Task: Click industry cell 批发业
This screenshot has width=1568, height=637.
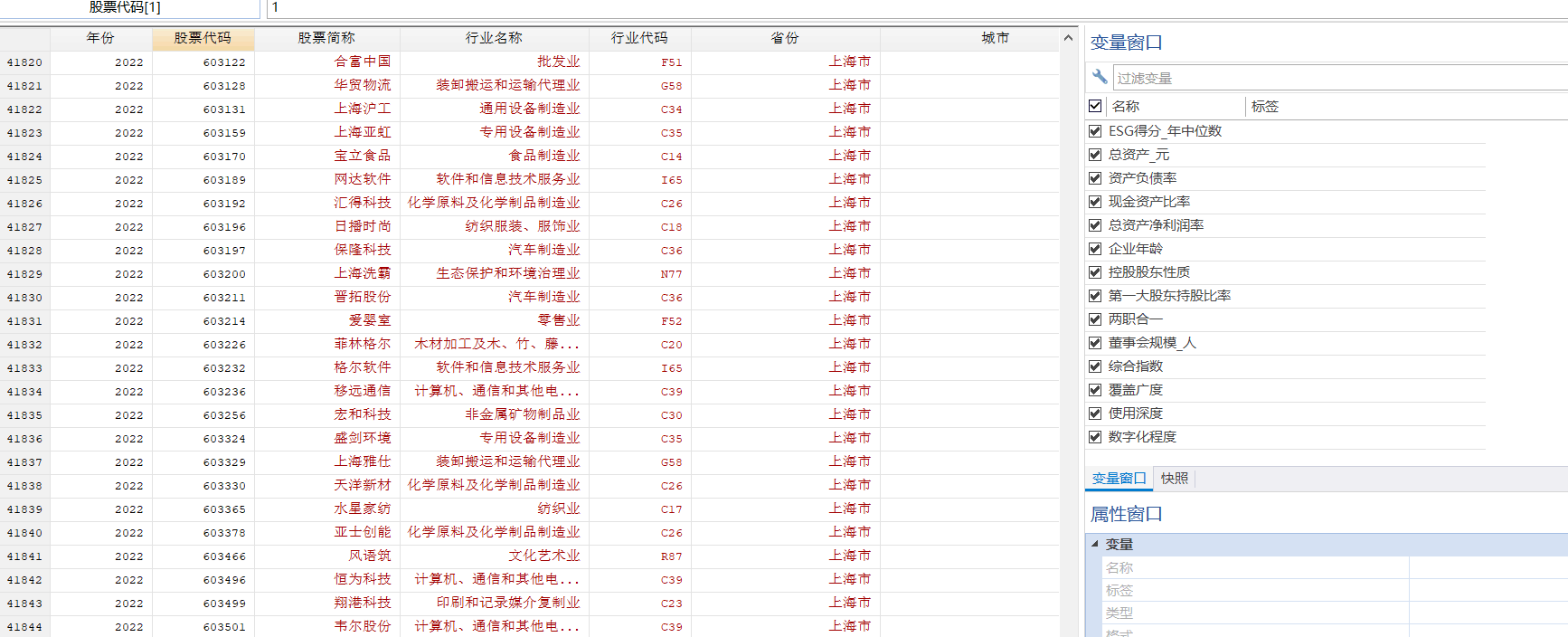Action: 559,62
